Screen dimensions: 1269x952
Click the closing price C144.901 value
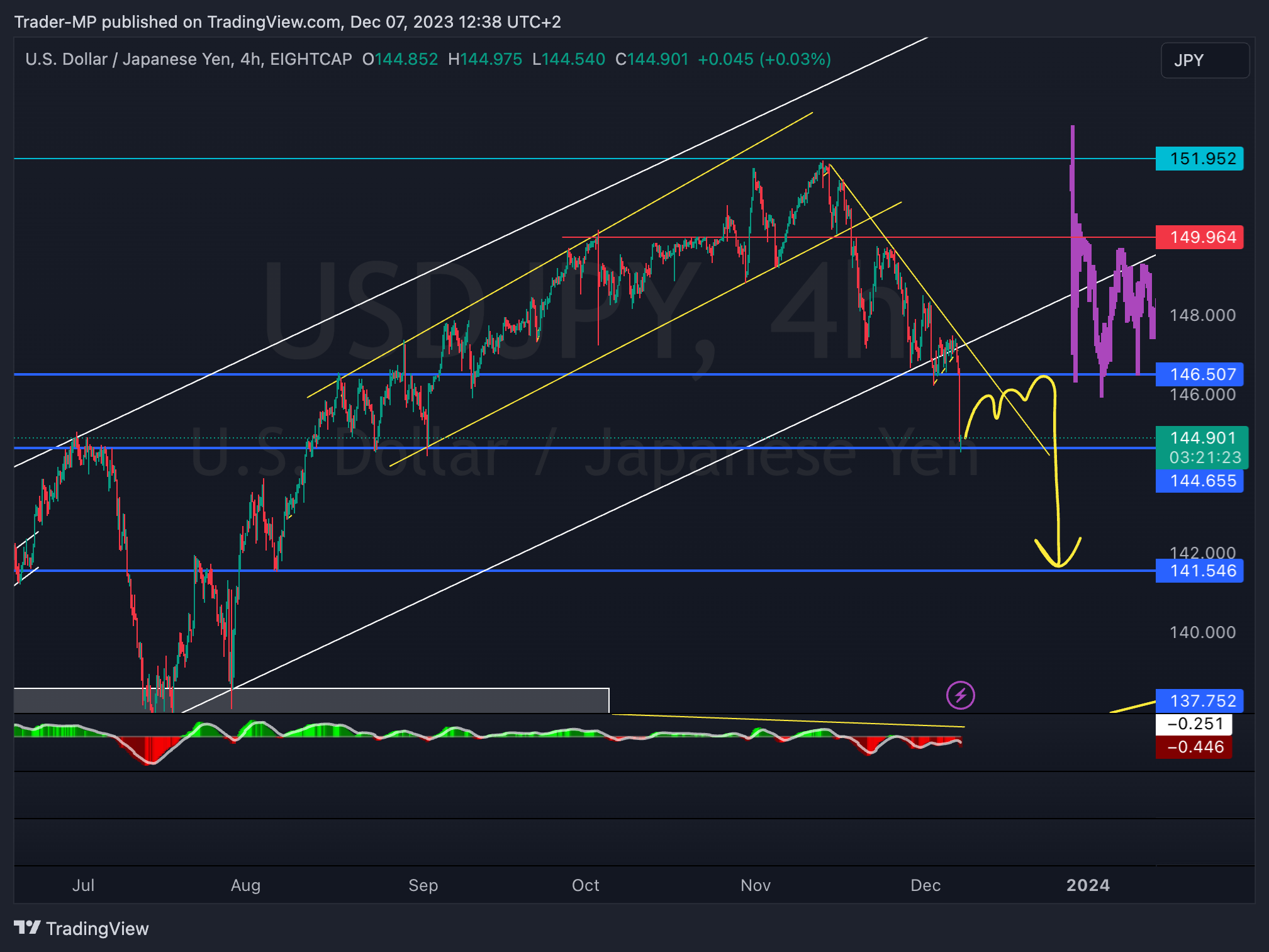click(652, 59)
